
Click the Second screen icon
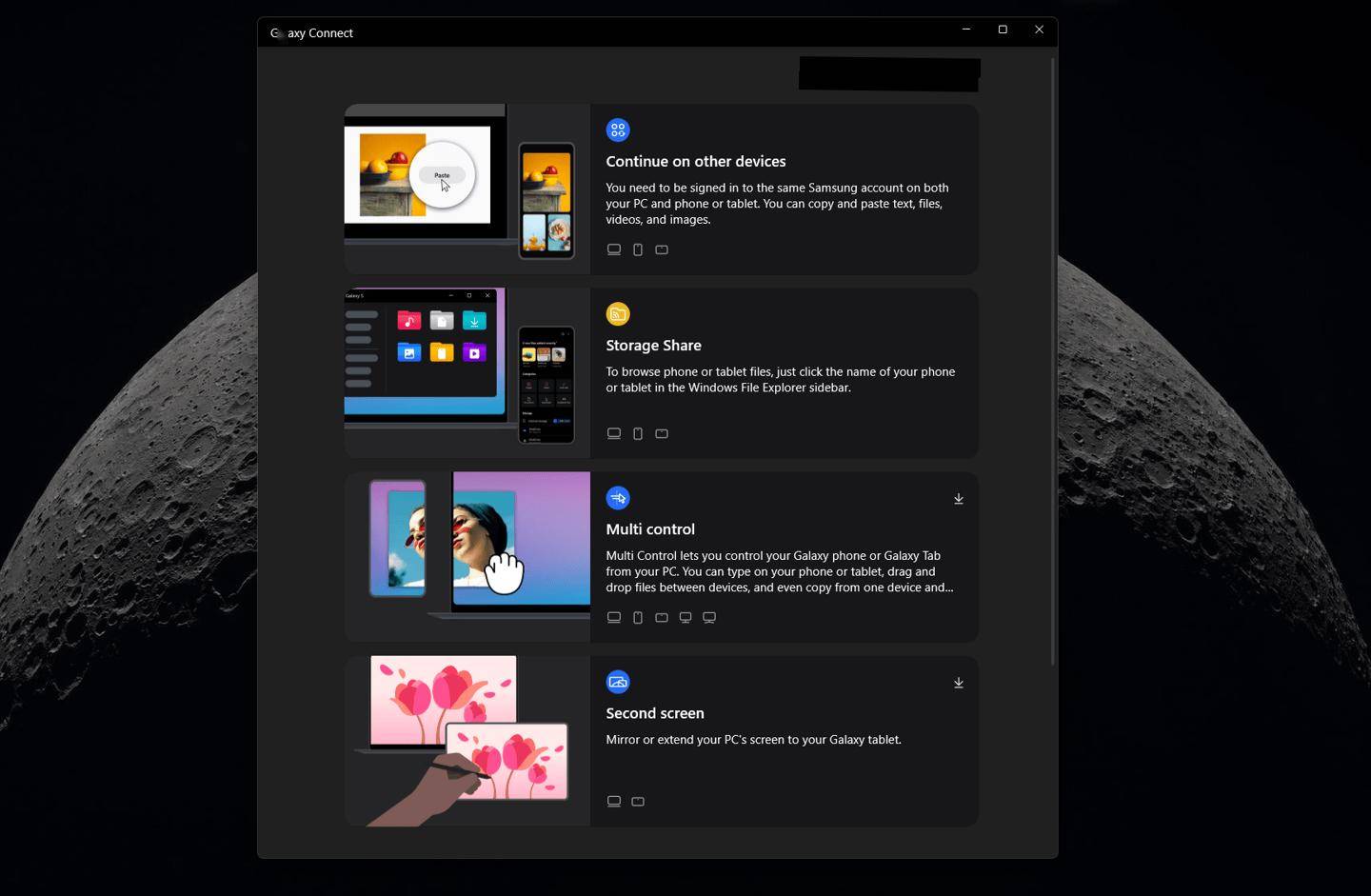tap(618, 682)
